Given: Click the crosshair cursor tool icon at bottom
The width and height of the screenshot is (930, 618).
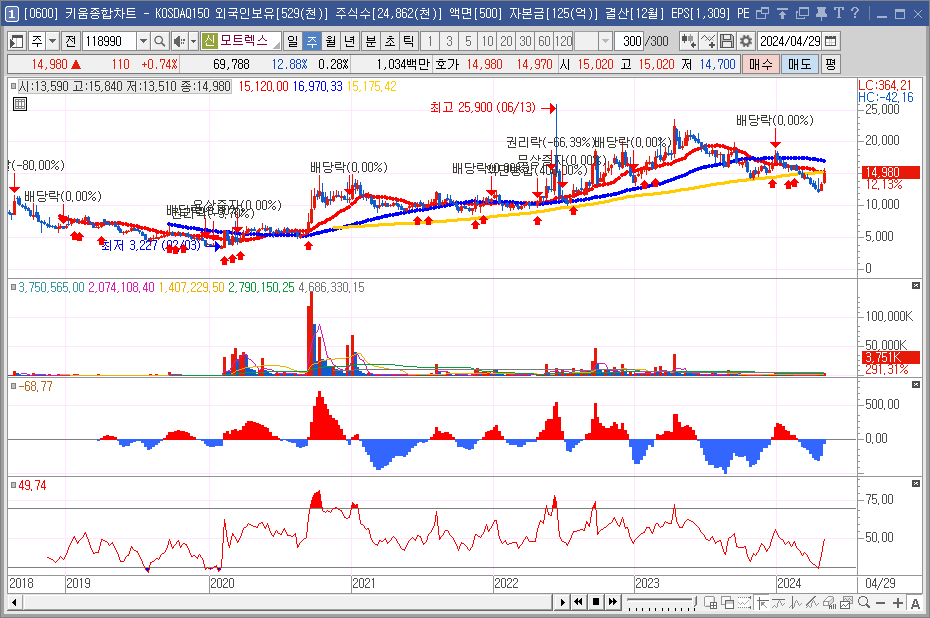Looking at the screenshot, I should point(763,603).
